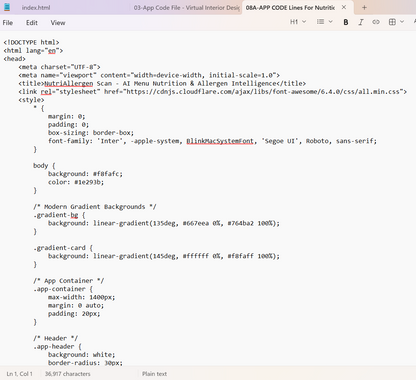Open the list style dropdown

pos(324,22)
